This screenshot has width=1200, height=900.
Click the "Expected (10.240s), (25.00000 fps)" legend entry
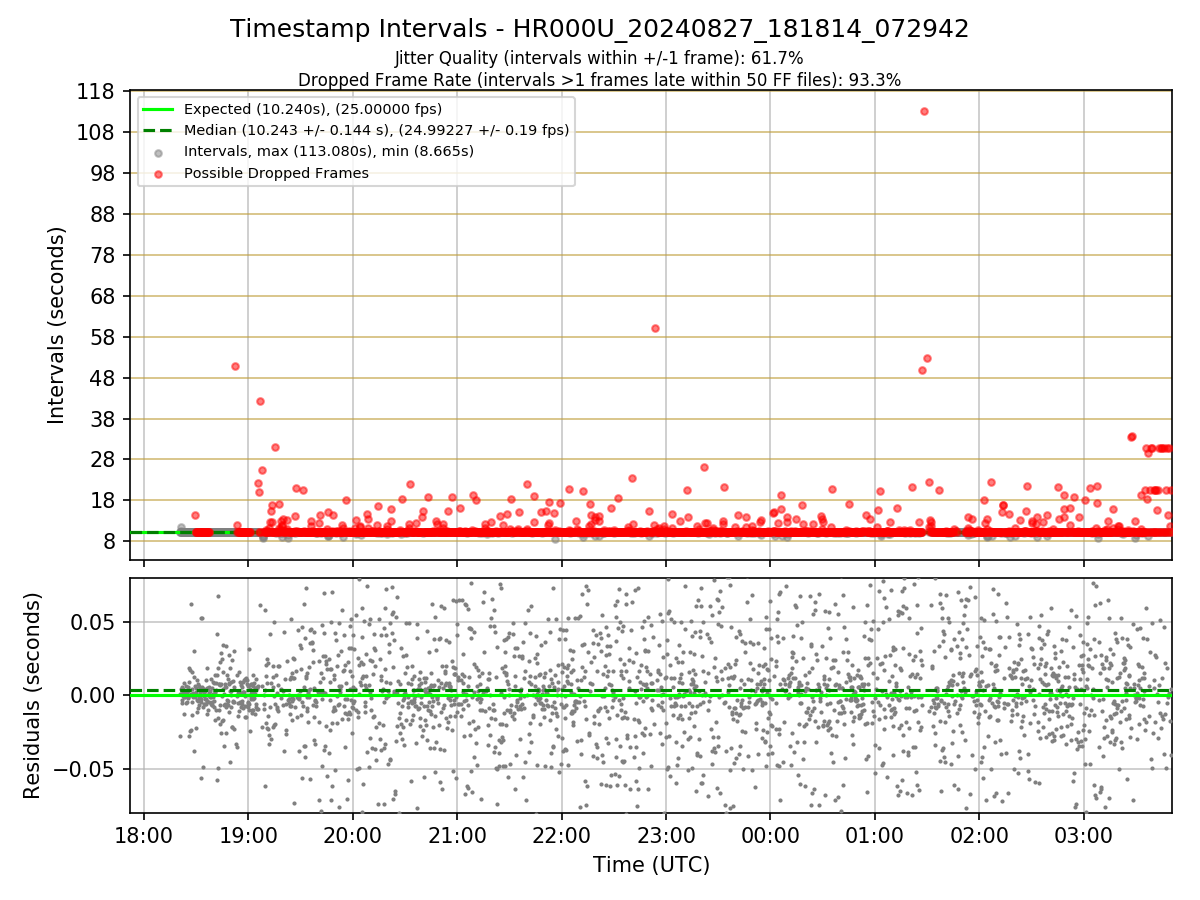pos(313,109)
